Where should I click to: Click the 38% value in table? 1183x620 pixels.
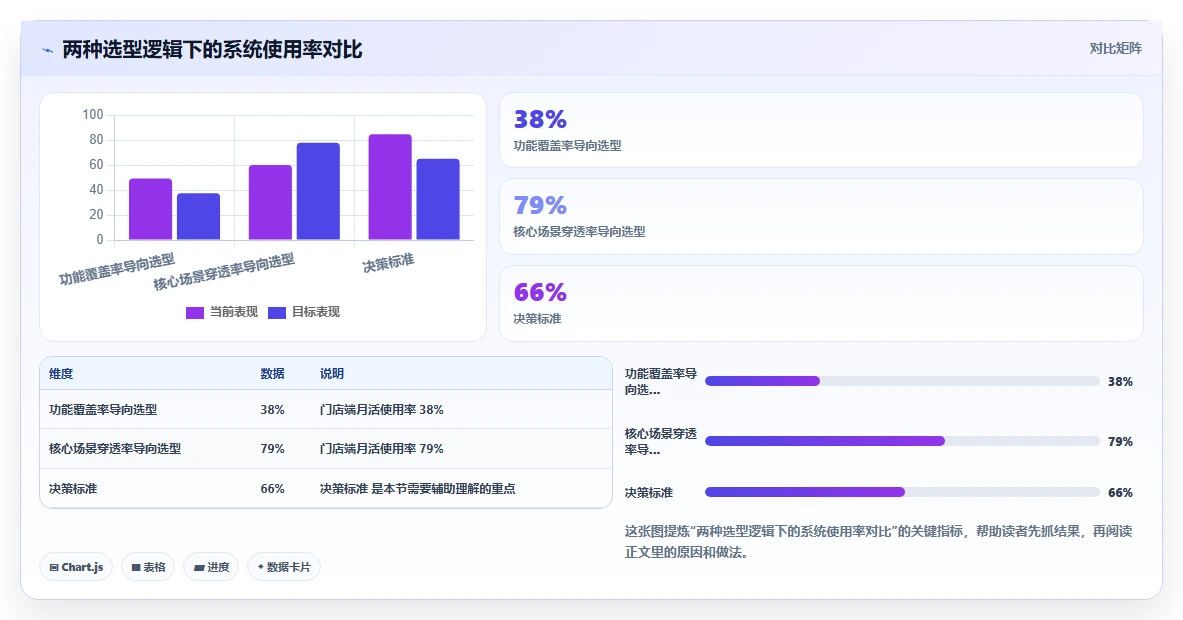(272, 410)
